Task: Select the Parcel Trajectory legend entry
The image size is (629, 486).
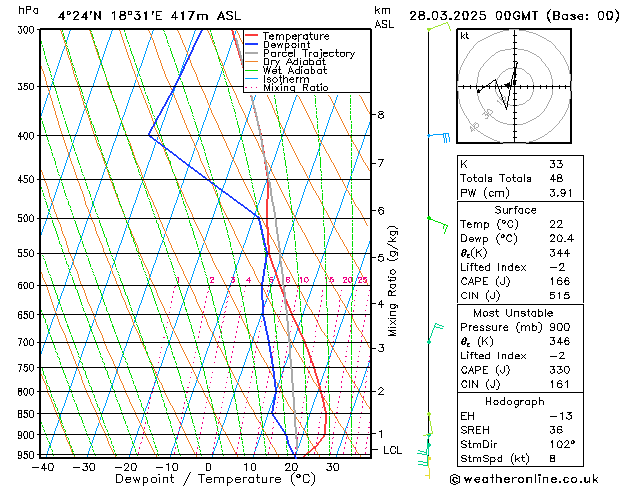Action: coord(308,54)
